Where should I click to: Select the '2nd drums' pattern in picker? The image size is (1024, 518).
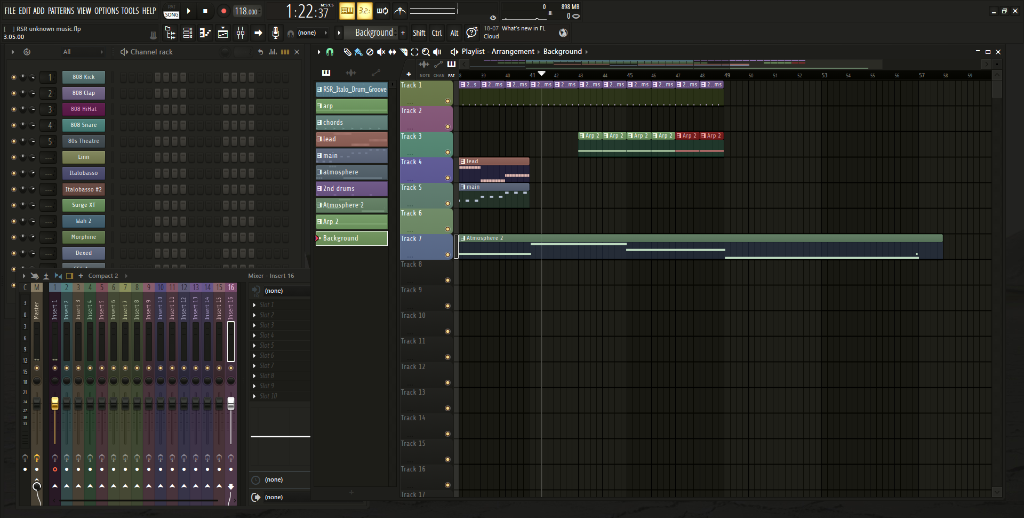point(351,189)
